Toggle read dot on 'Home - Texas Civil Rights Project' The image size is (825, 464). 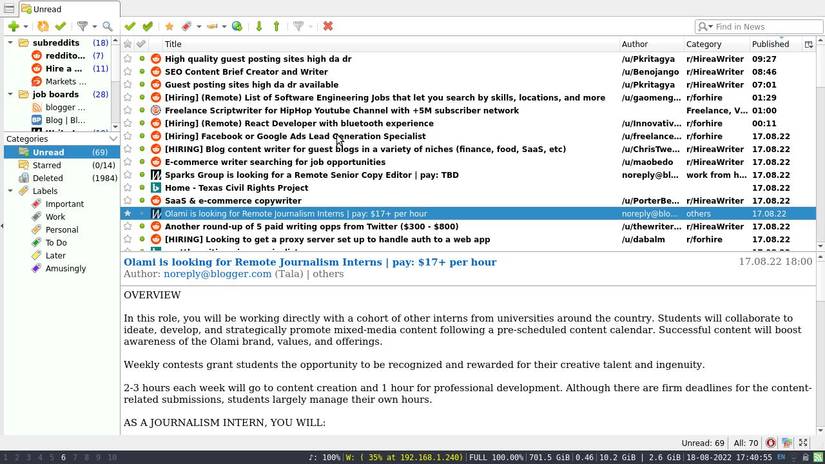(x=142, y=188)
